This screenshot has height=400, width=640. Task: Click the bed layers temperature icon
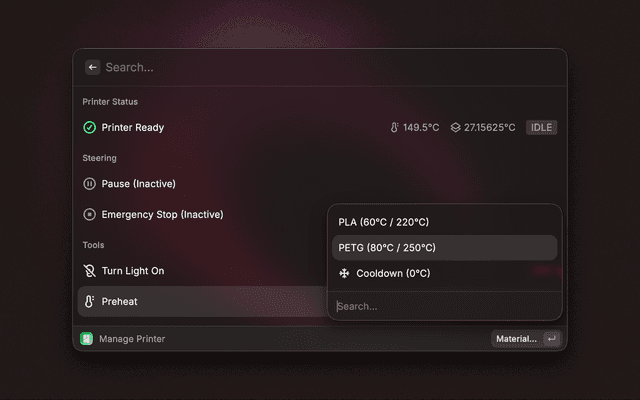456,127
